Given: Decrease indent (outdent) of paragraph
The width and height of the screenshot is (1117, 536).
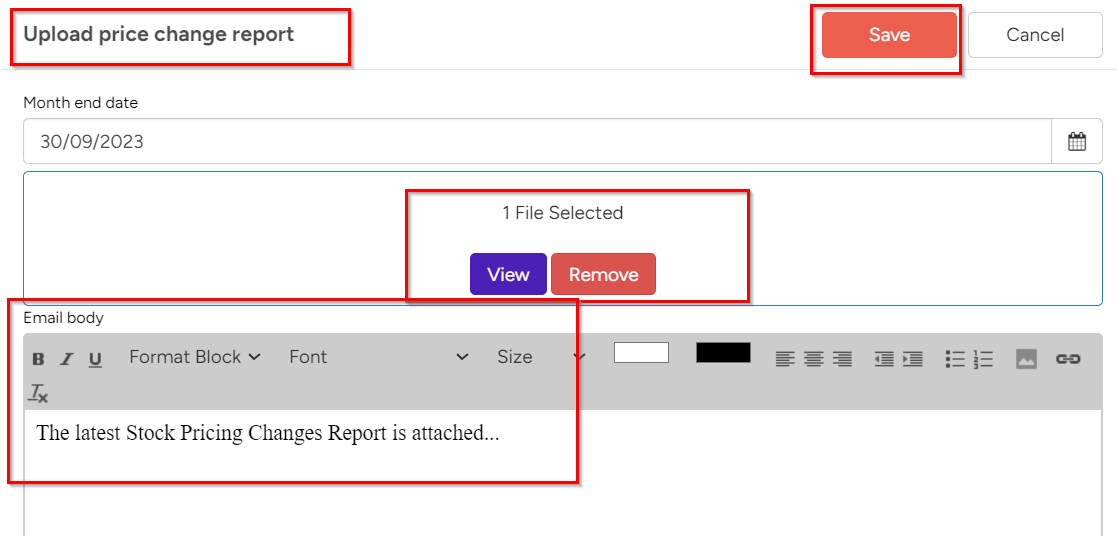Looking at the screenshot, I should pos(884,359).
